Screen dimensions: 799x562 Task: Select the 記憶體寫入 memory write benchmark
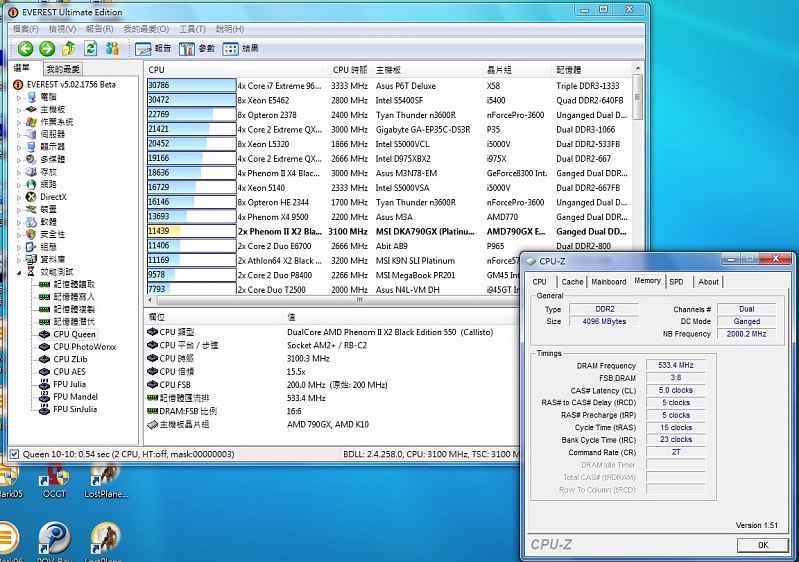(74, 297)
